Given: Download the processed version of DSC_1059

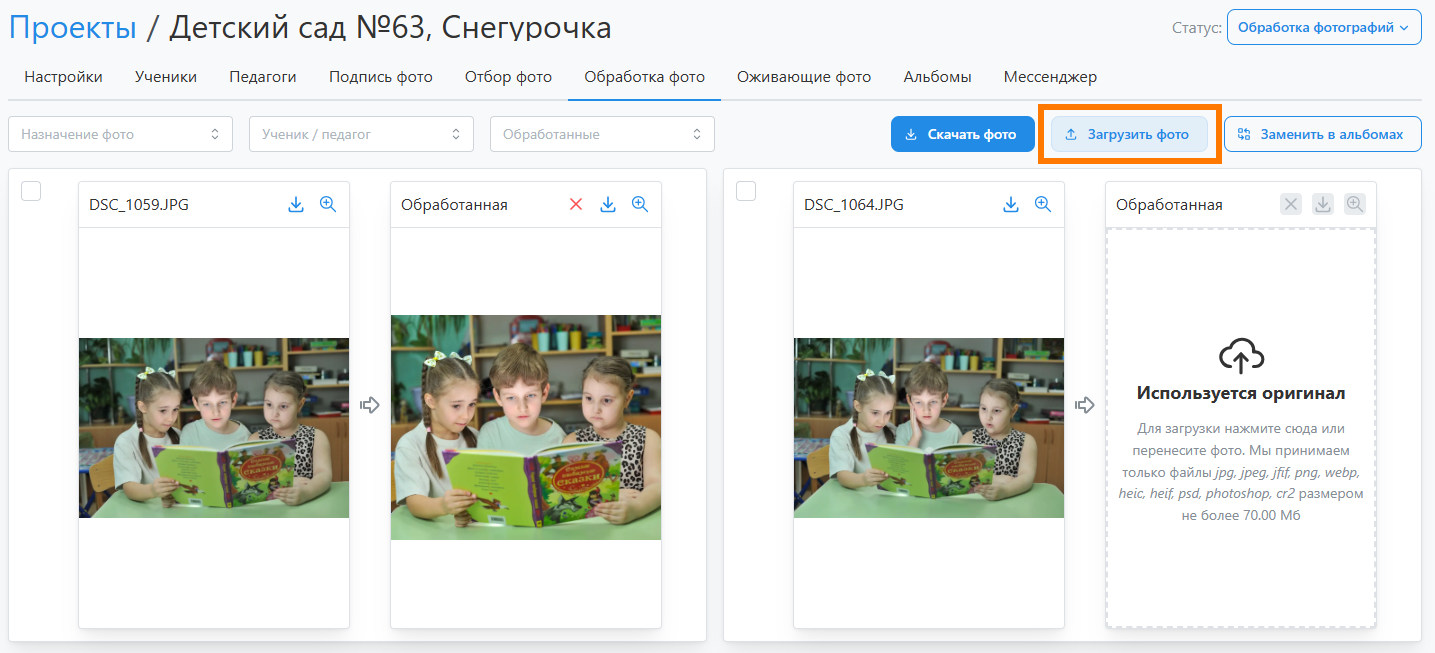Looking at the screenshot, I should pos(608,204).
